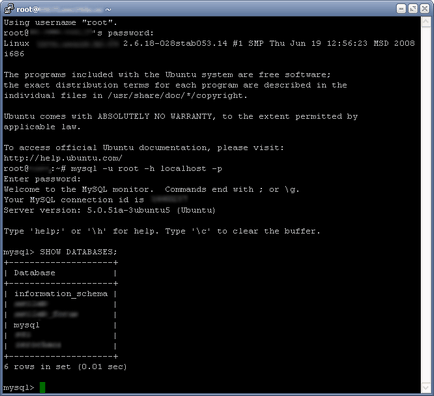
Task: Click the scrollbar up arrow
Action: [426, 22]
